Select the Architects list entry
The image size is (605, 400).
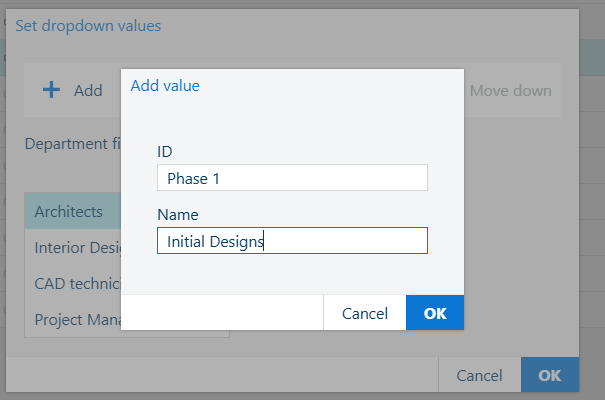coord(69,212)
